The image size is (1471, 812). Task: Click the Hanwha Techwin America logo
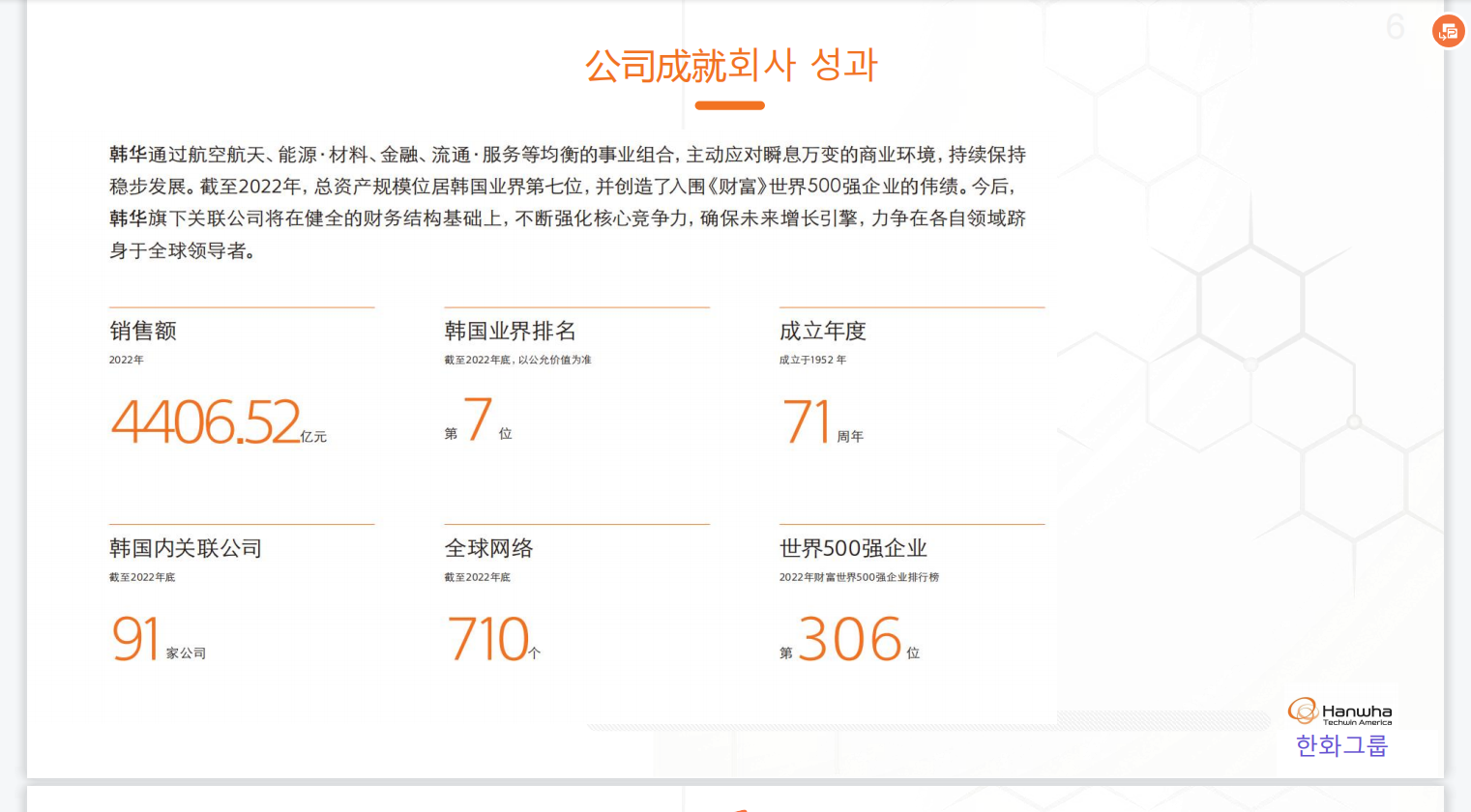[1340, 712]
